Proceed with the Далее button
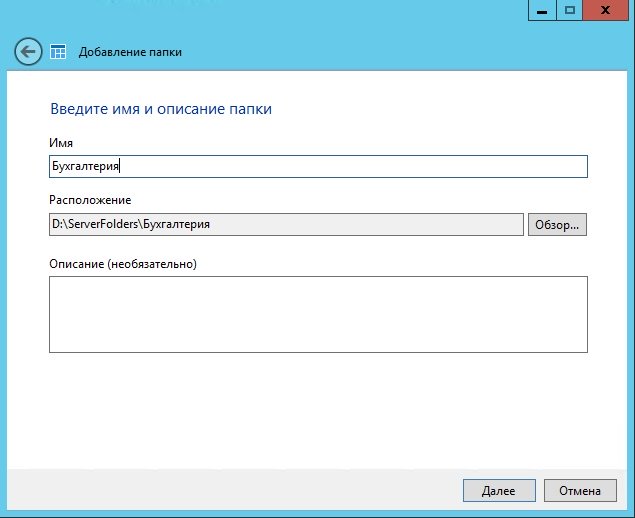This screenshot has width=635, height=518. [x=499, y=490]
